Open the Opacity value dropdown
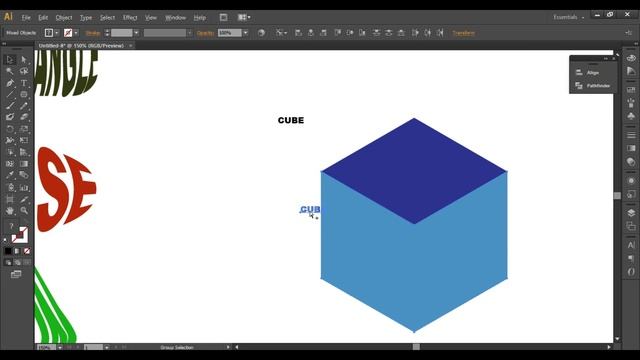The height and width of the screenshot is (360, 640). point(245,33)
